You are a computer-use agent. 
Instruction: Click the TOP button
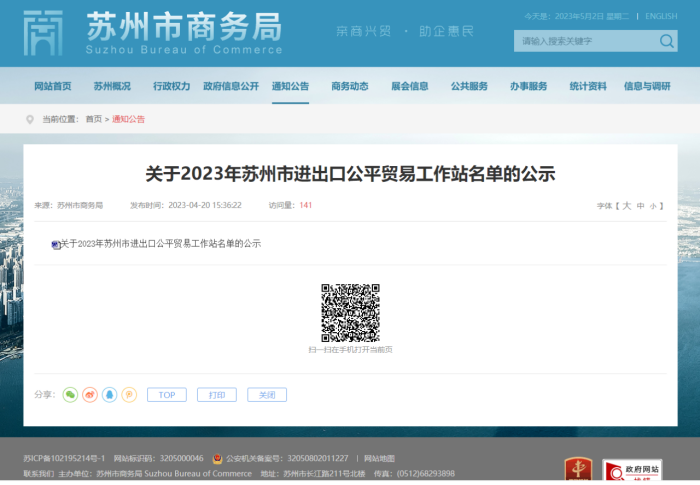pos(167,395)
